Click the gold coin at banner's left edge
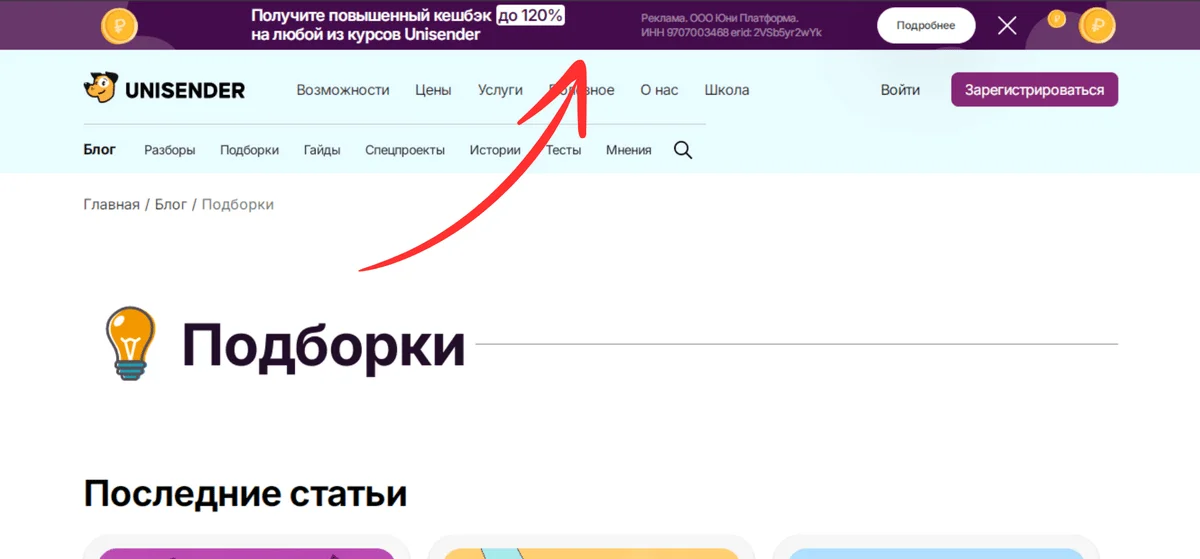Screen dimensions: 1200x559 [x=120, y=24]
